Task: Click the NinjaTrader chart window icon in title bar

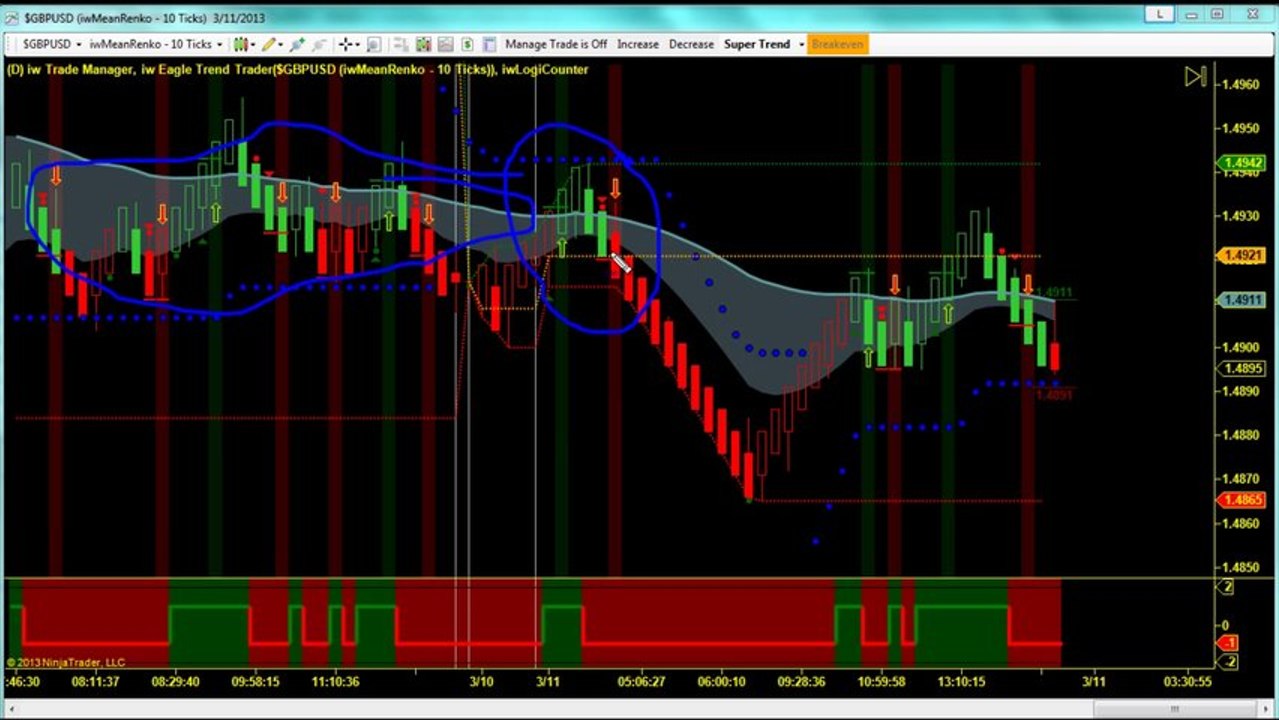Action: pos(10,20)
